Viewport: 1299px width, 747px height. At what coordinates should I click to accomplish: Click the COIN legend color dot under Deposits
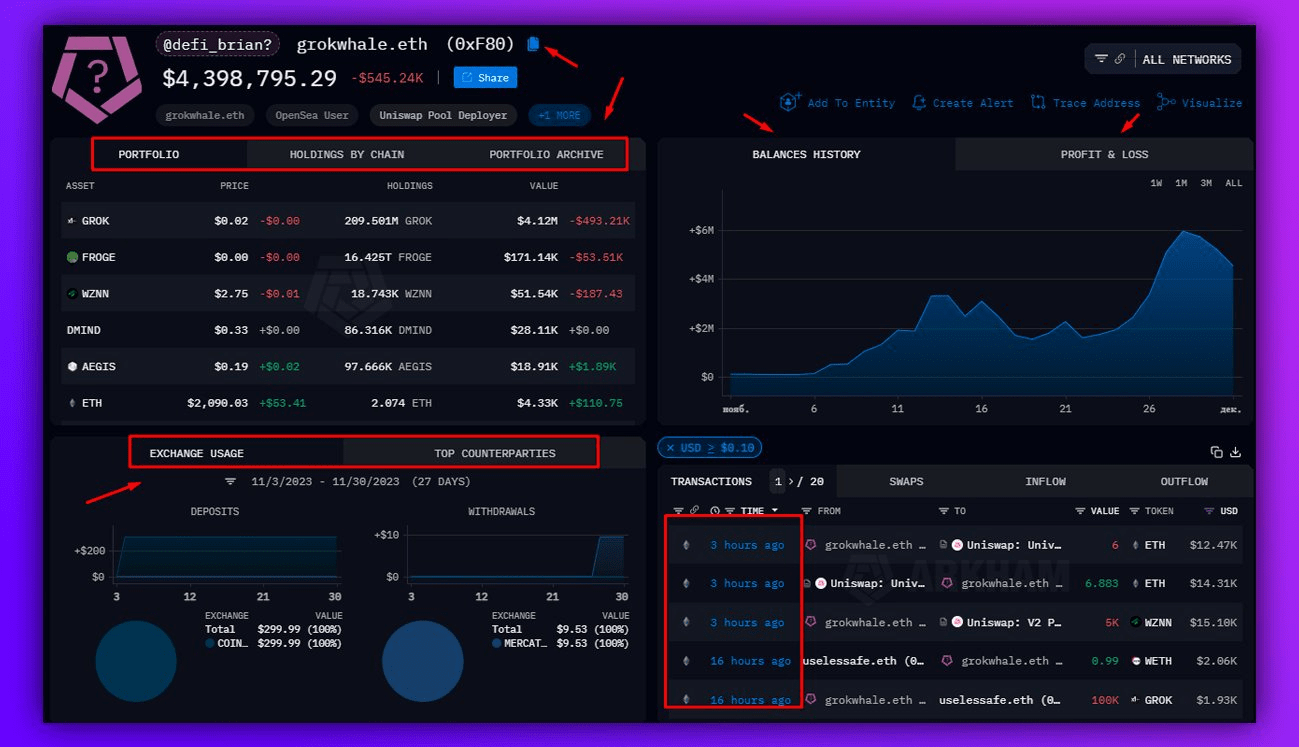[x=209, y=643]
